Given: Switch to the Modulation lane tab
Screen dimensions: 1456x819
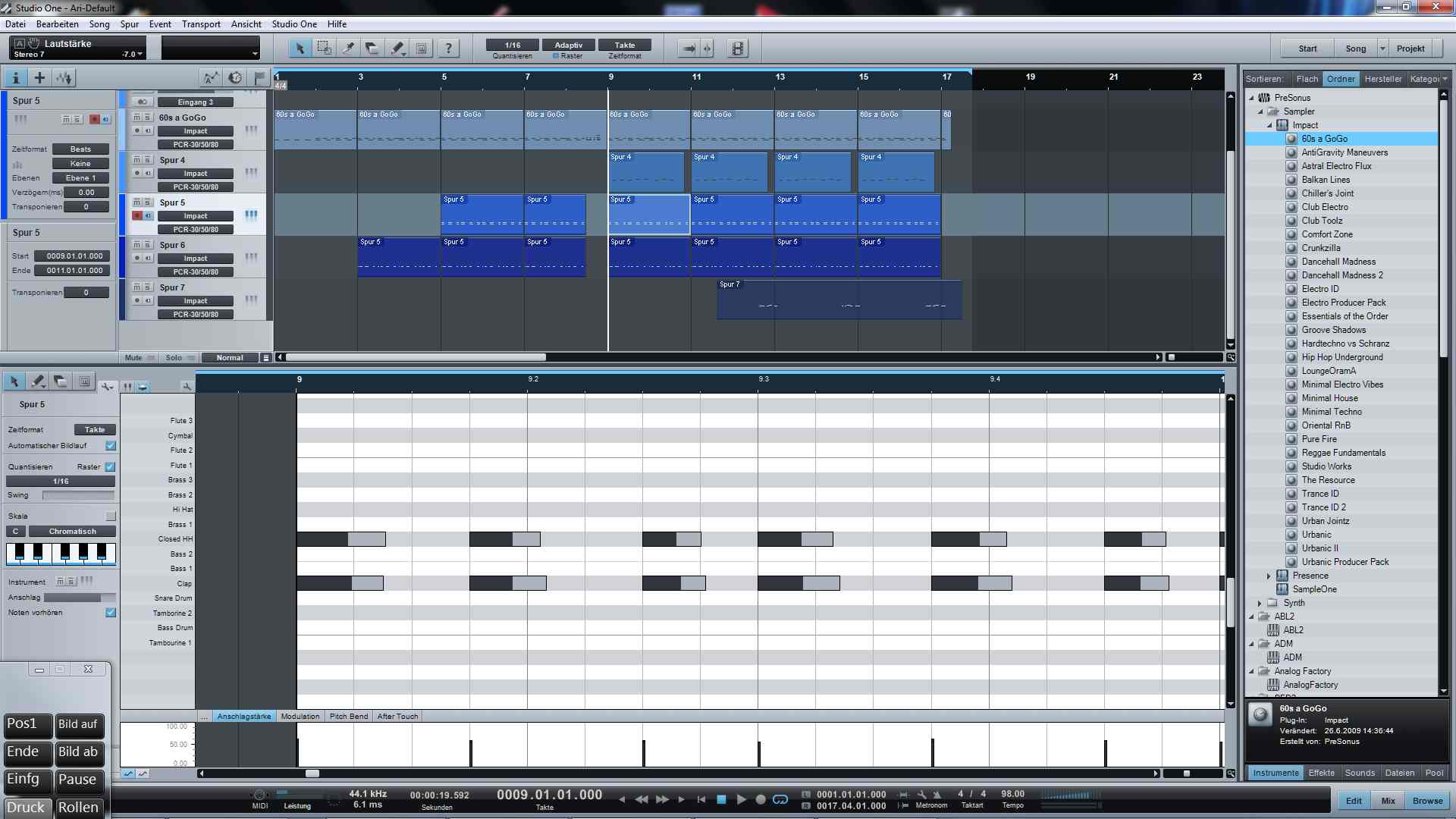Looking at the screenshot, I should coord(300,717).
